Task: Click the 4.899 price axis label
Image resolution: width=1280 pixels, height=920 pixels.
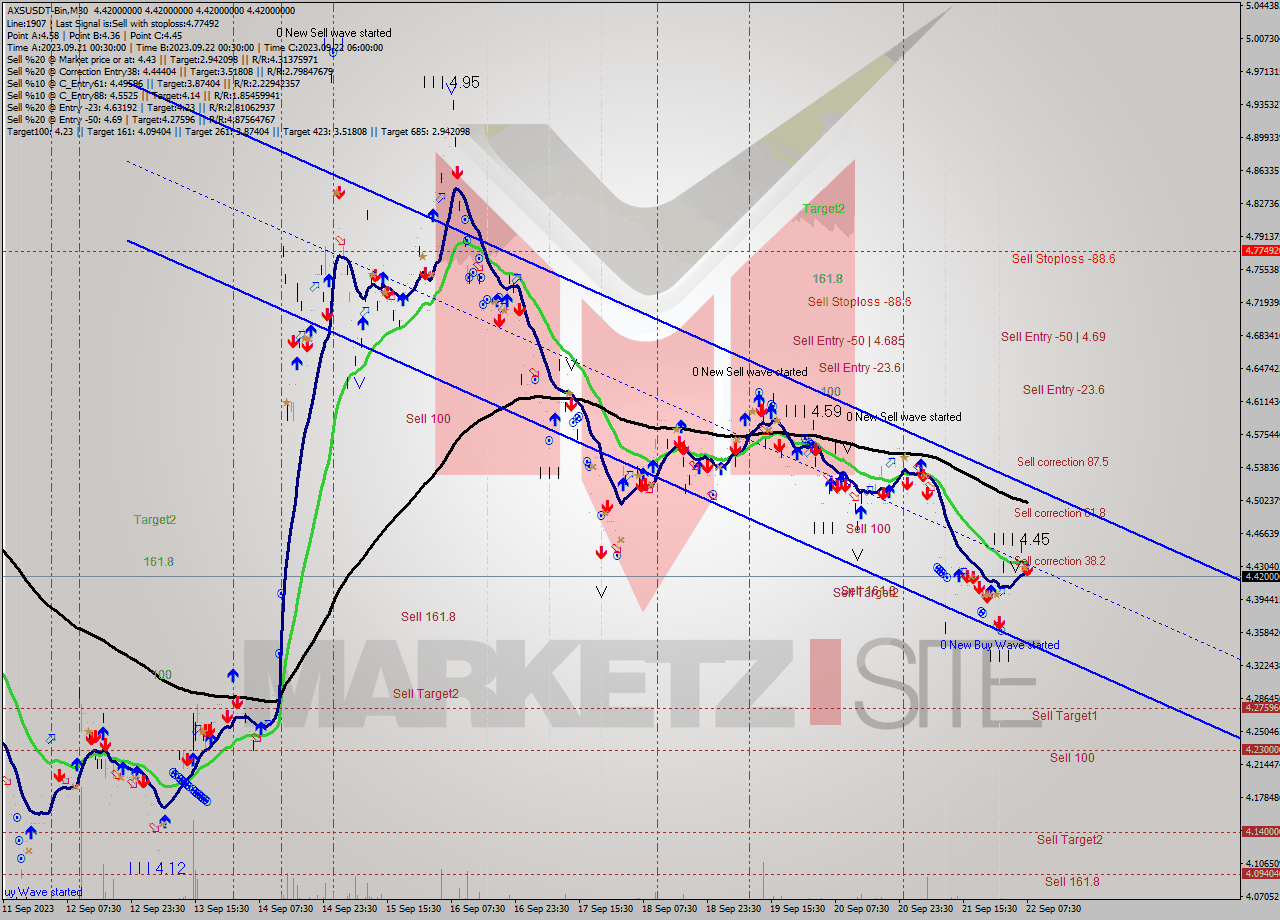Action: pos(1262,137)
